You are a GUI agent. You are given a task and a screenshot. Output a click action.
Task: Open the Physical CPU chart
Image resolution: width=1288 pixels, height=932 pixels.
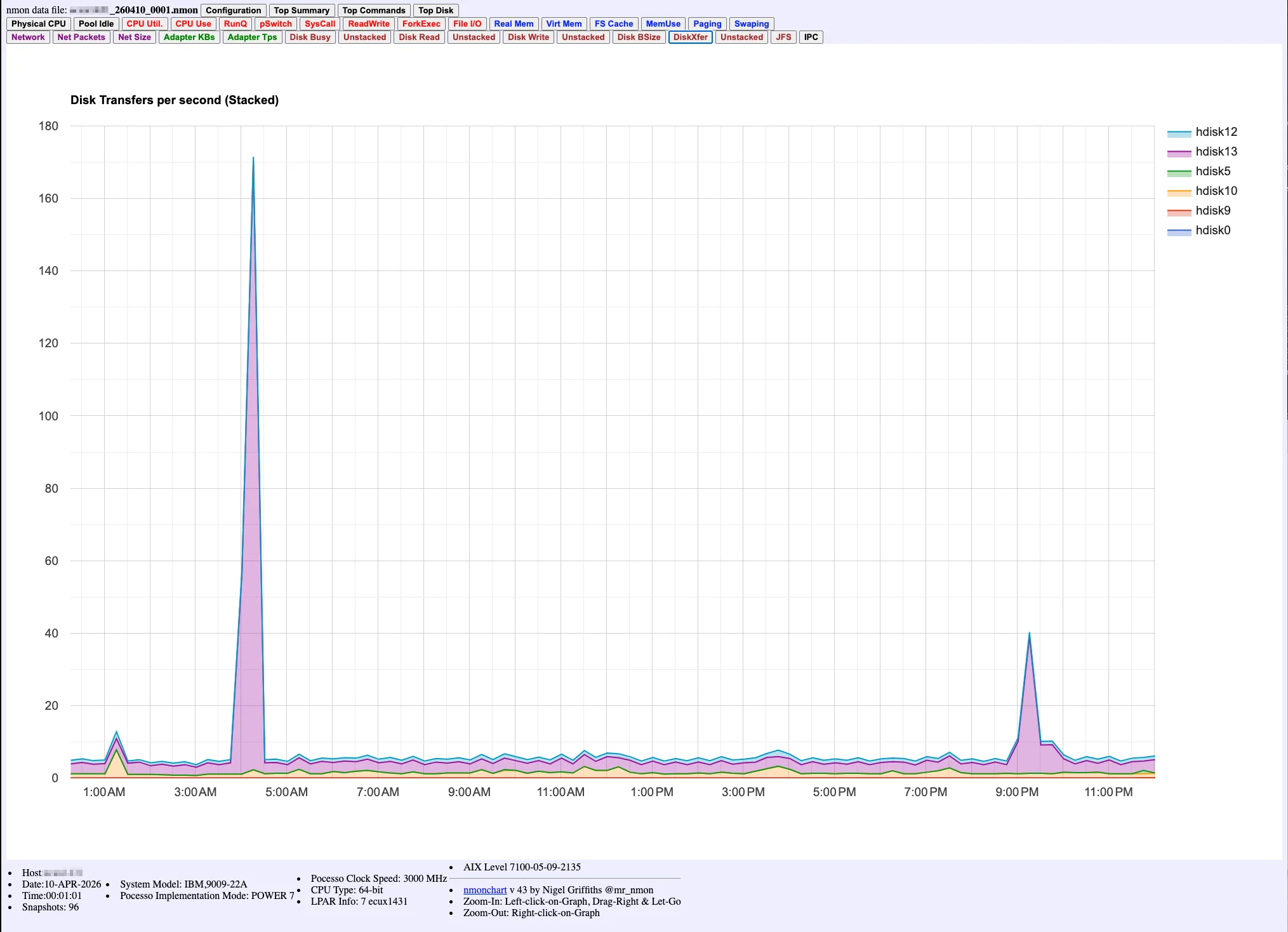pos(37,23)
